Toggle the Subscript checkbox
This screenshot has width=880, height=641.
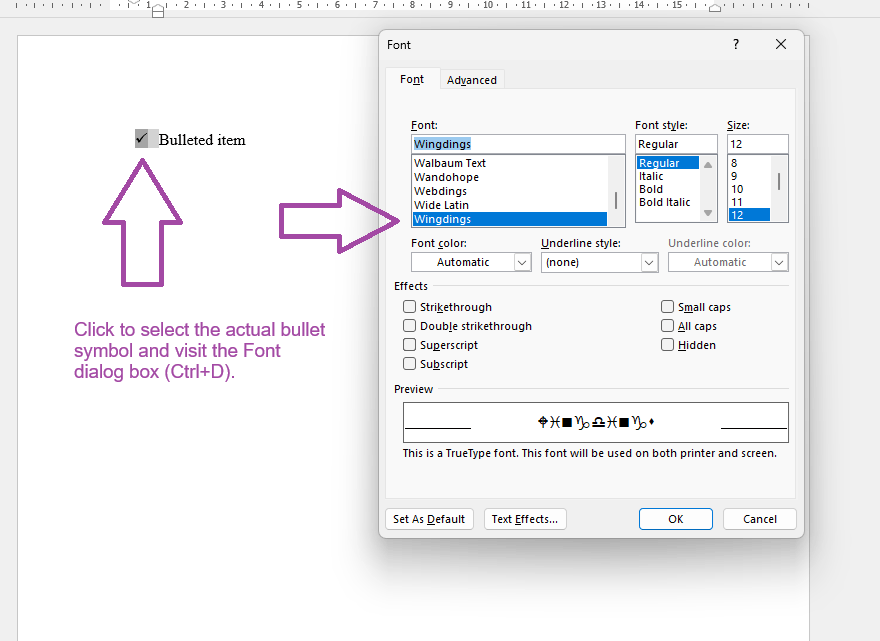point(409,364)
